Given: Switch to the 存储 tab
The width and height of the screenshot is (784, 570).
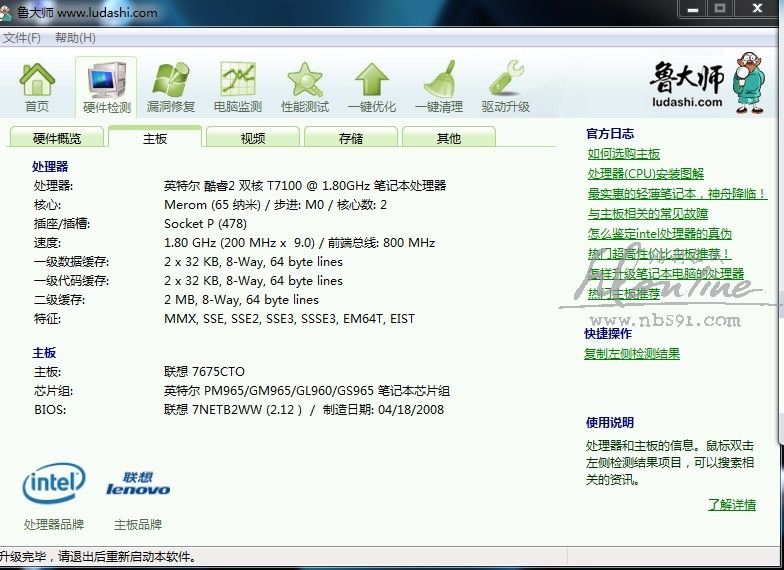Looking at the screenshot, I should tap(350, 138).
